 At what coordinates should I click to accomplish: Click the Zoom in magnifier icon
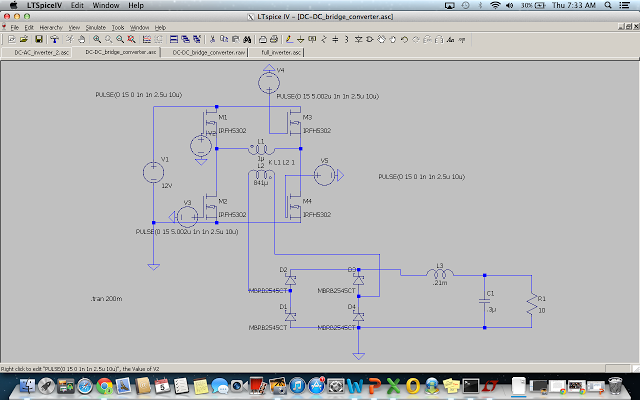pyautogui.click(x=97, y=39)
